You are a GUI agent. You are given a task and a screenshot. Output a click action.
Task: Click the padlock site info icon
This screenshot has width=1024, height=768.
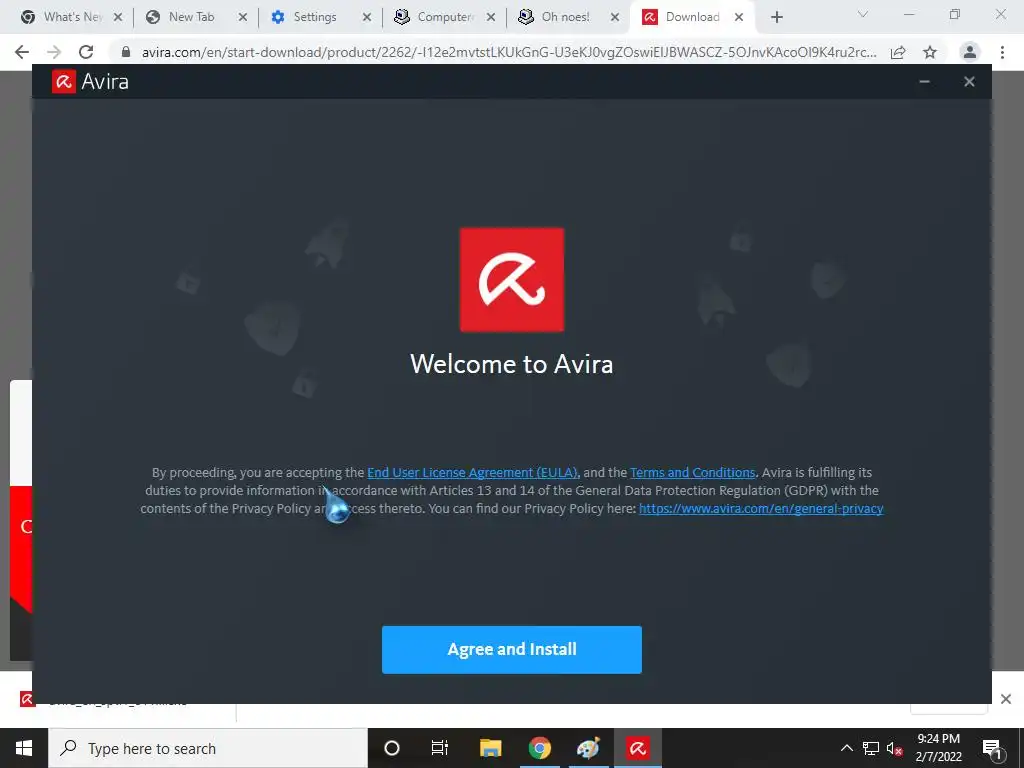tap(126, 52)
